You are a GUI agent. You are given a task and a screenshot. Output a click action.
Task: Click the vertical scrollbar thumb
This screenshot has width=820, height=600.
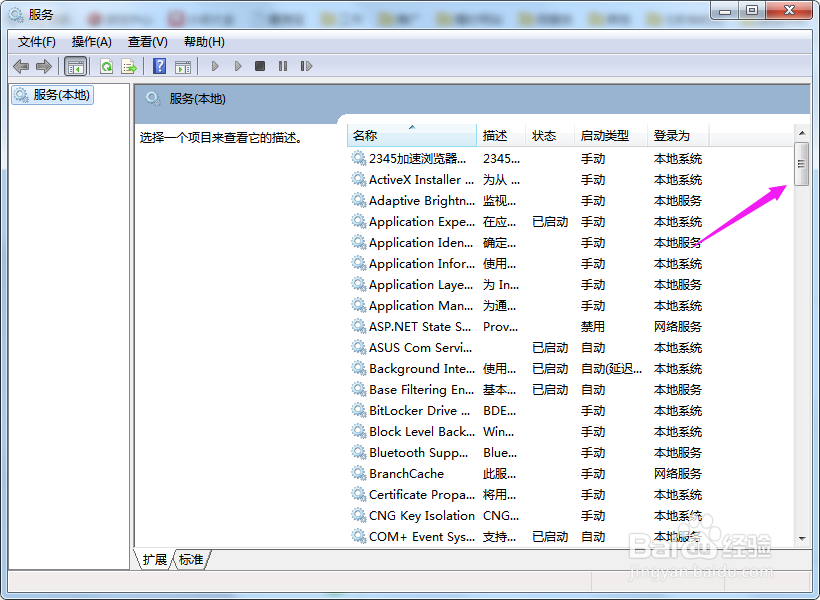point(801,165)
